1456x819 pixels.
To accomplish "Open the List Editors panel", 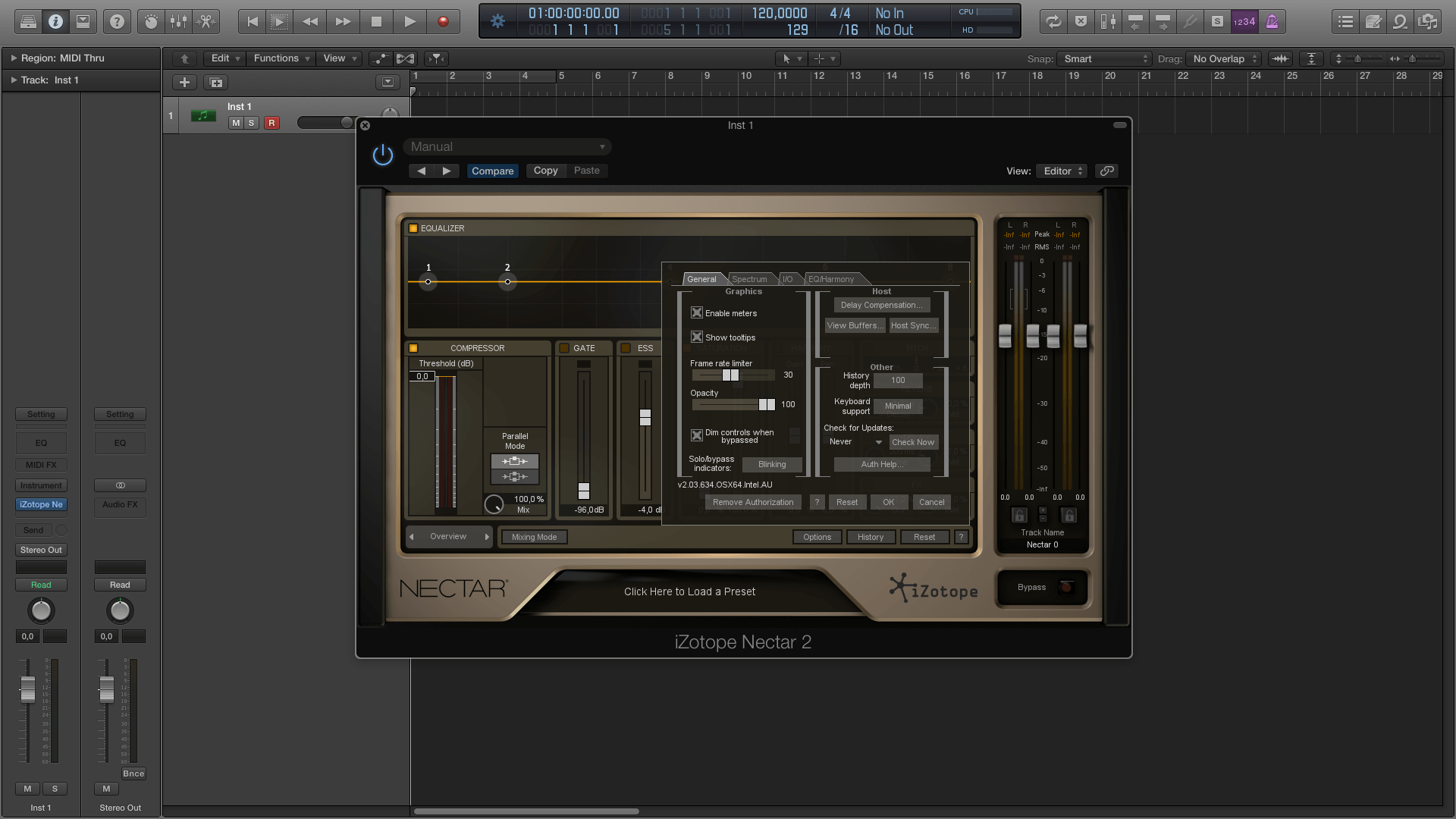I will 1346,22.
